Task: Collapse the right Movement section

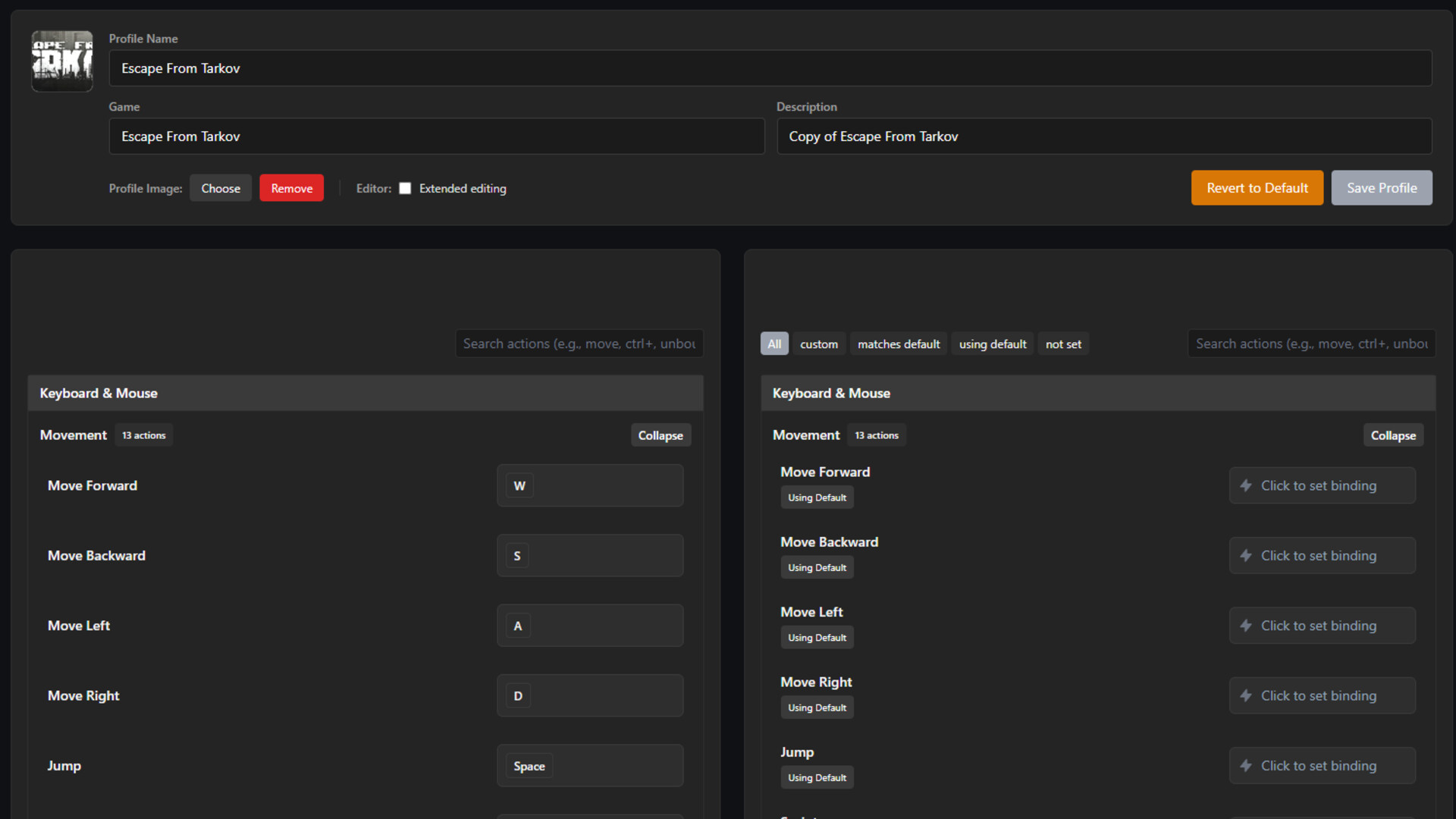Action: (x=1393, y=435)
